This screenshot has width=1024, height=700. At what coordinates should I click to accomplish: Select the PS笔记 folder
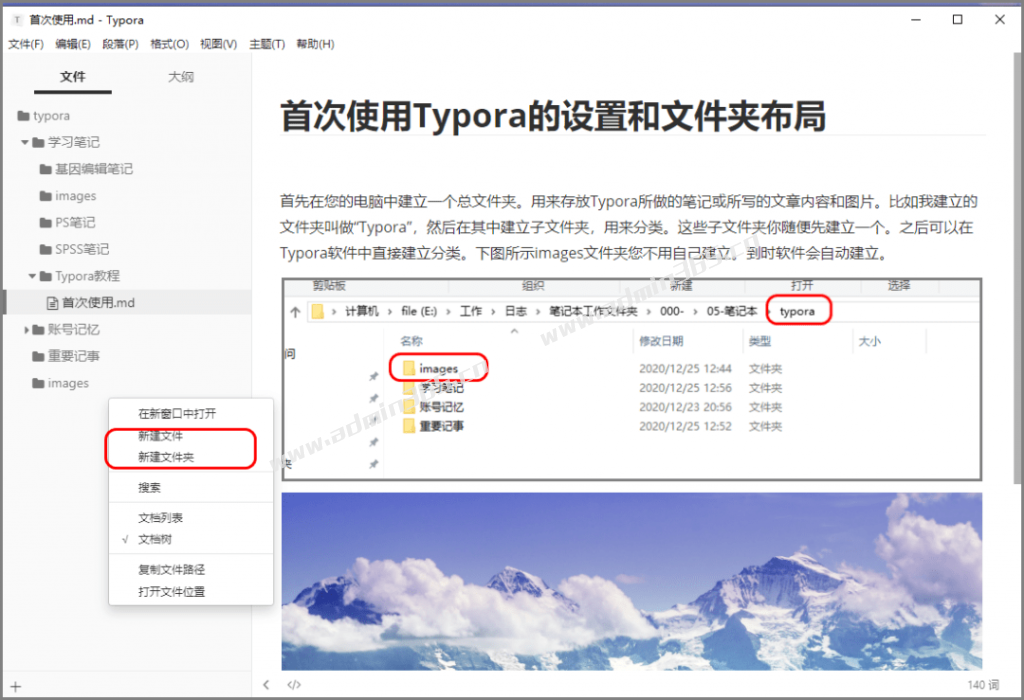[74, 223]
